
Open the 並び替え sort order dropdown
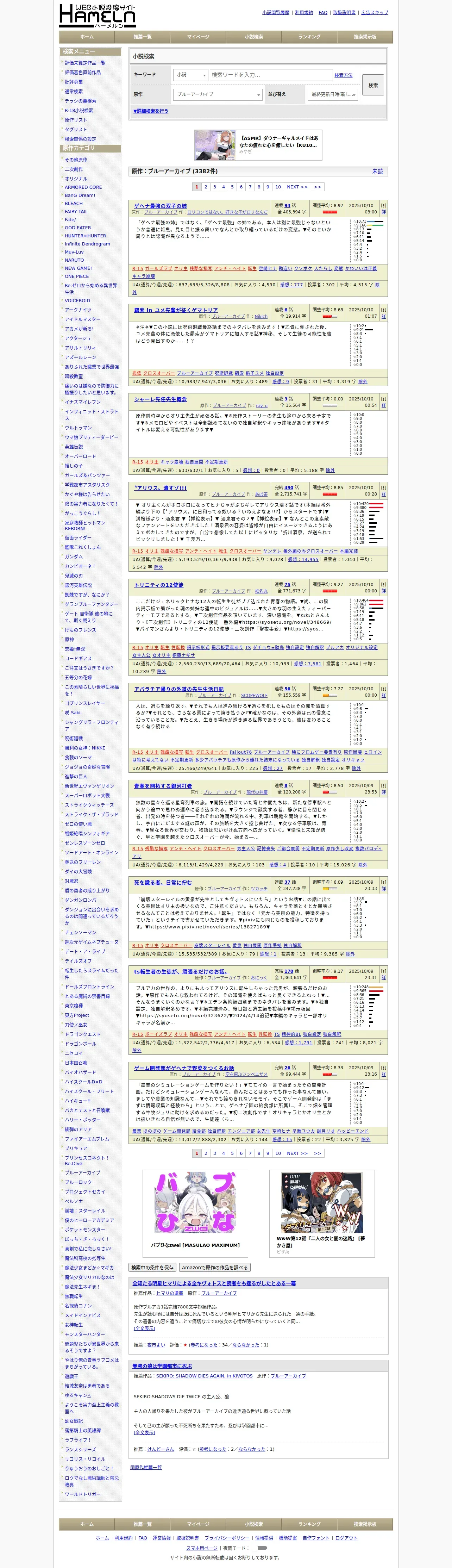click(x=333, y=94)
